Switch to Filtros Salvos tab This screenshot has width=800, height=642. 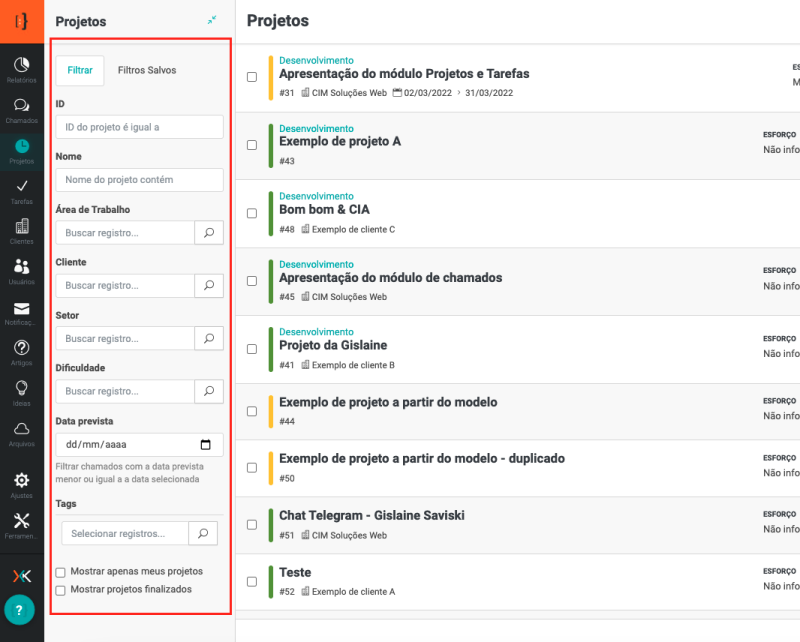point(147,70)
